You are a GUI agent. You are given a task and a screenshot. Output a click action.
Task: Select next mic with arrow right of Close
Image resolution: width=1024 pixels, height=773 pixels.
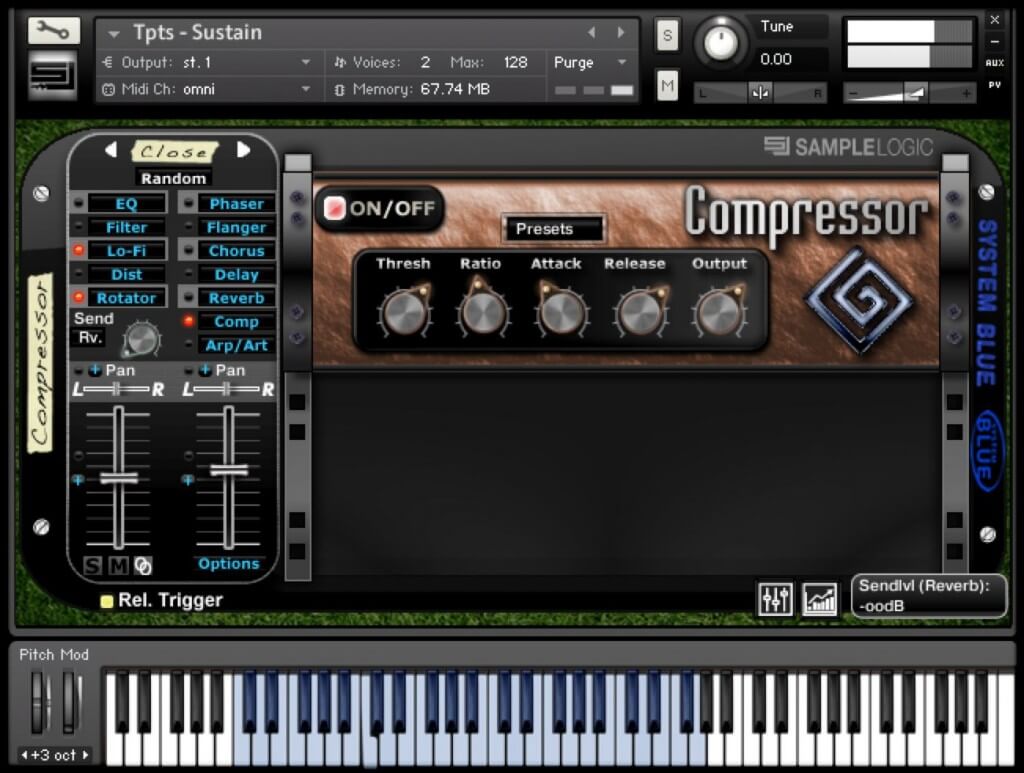tap(243, 150)
